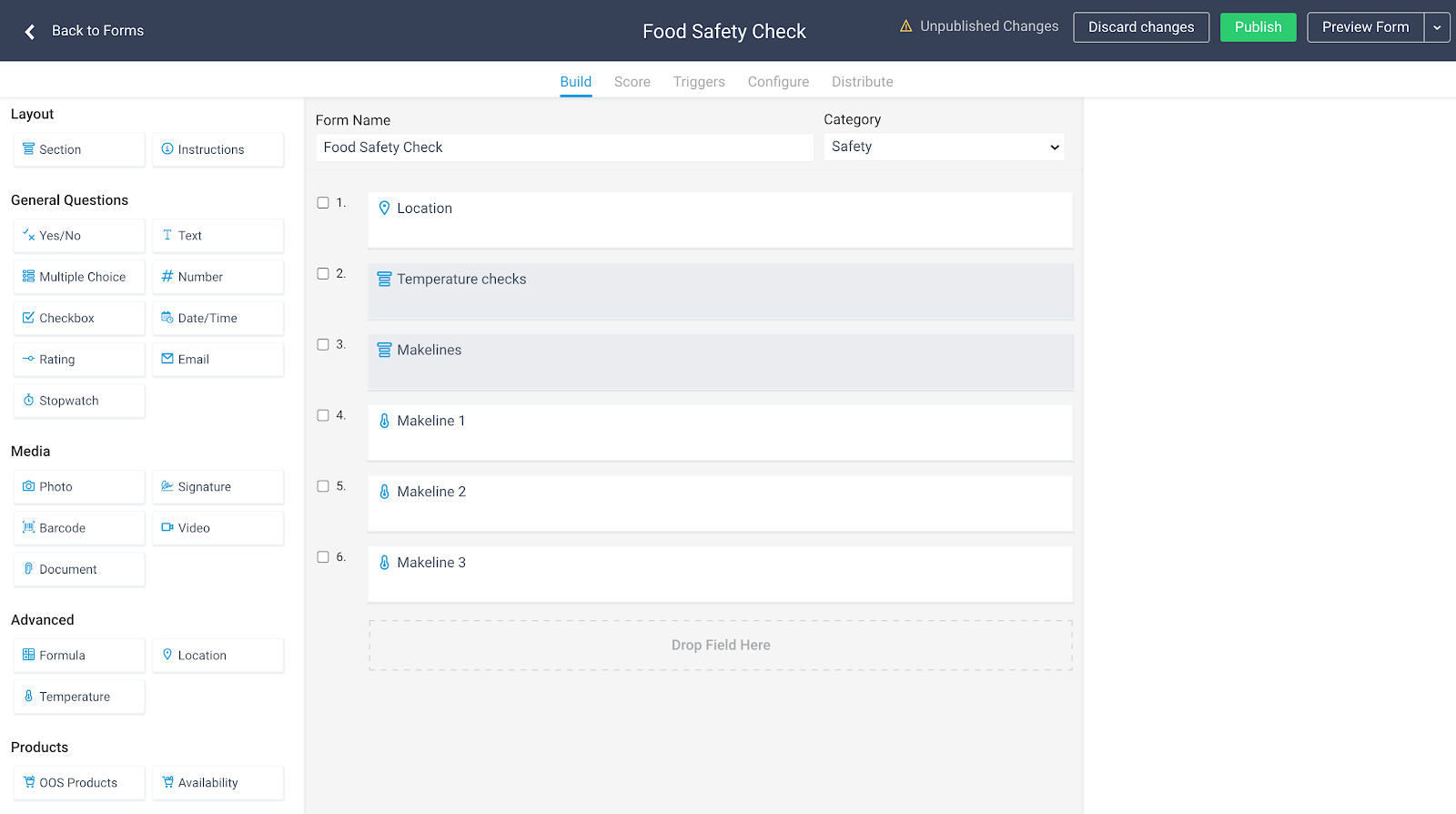
Task: Switch to the Build tab
Action: click(x=576, y=82)
